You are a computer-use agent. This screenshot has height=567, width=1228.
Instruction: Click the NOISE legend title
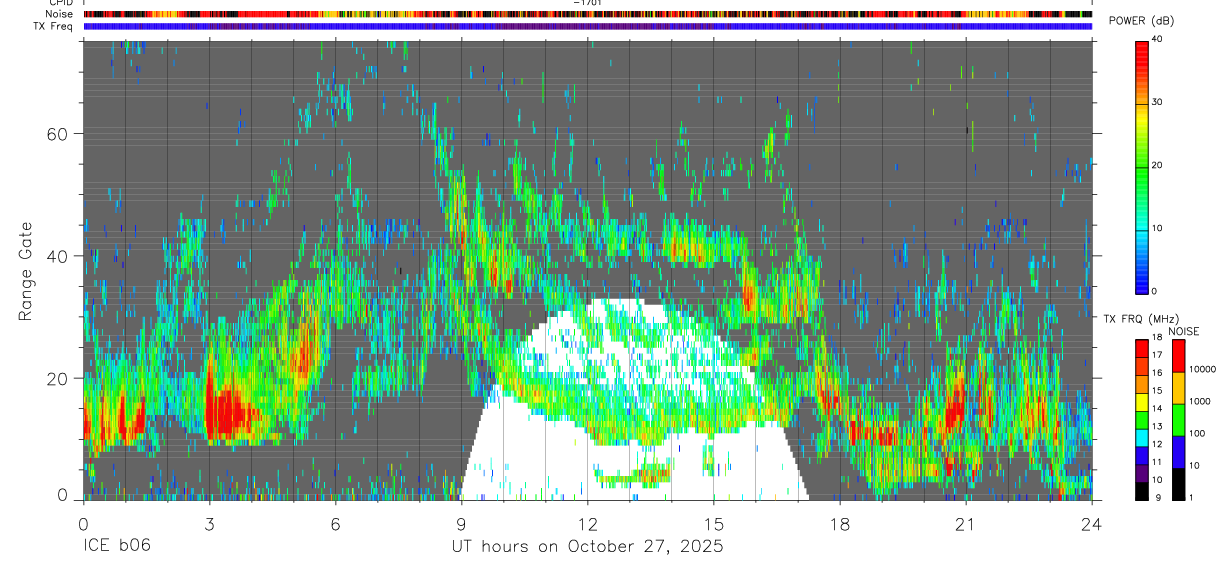pos(1184,331)
